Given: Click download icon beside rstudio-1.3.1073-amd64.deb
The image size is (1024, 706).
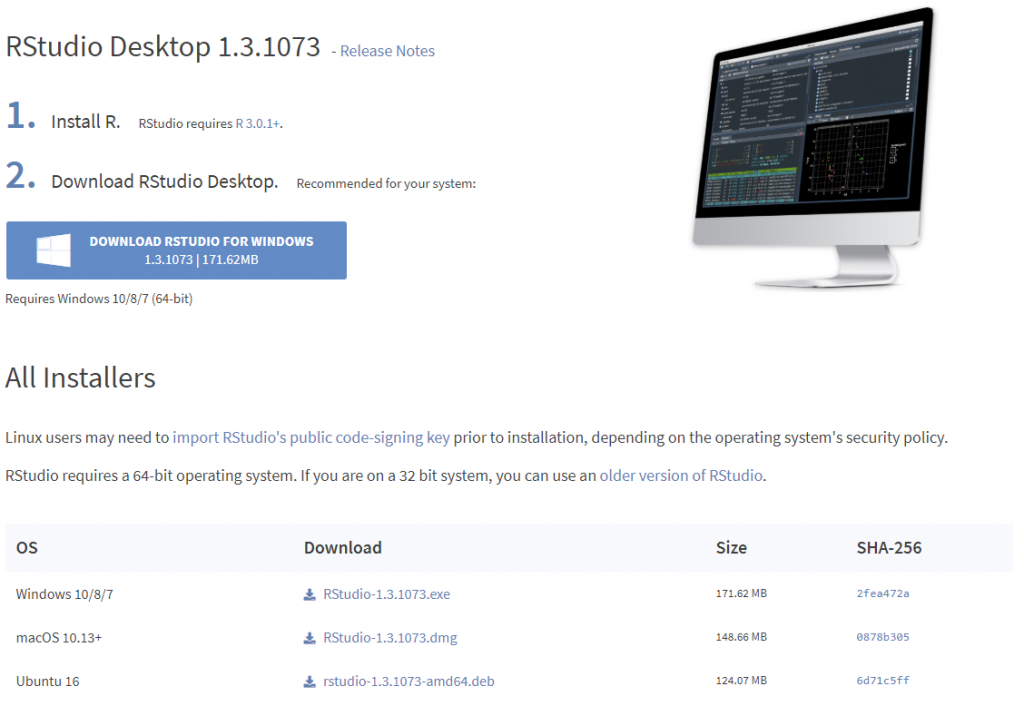Looking at the screenshot, I should coord(310,682).
